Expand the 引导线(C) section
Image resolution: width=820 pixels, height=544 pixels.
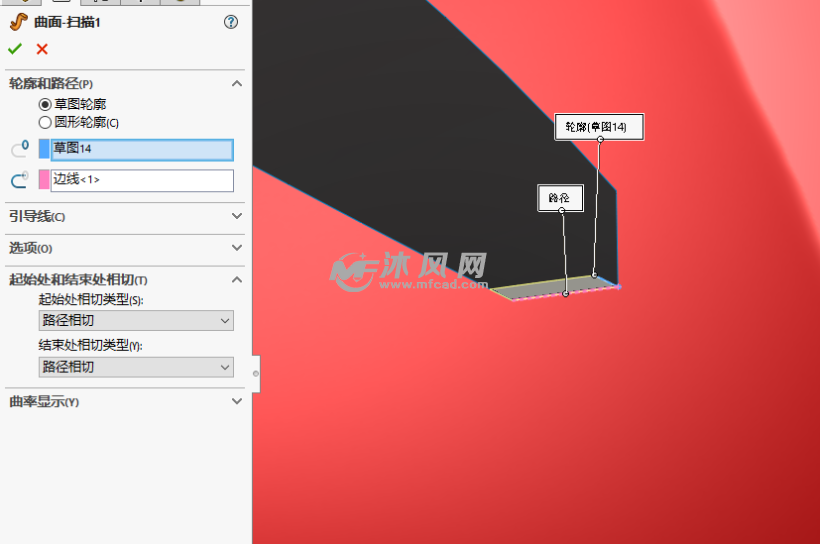pos(237,216)
